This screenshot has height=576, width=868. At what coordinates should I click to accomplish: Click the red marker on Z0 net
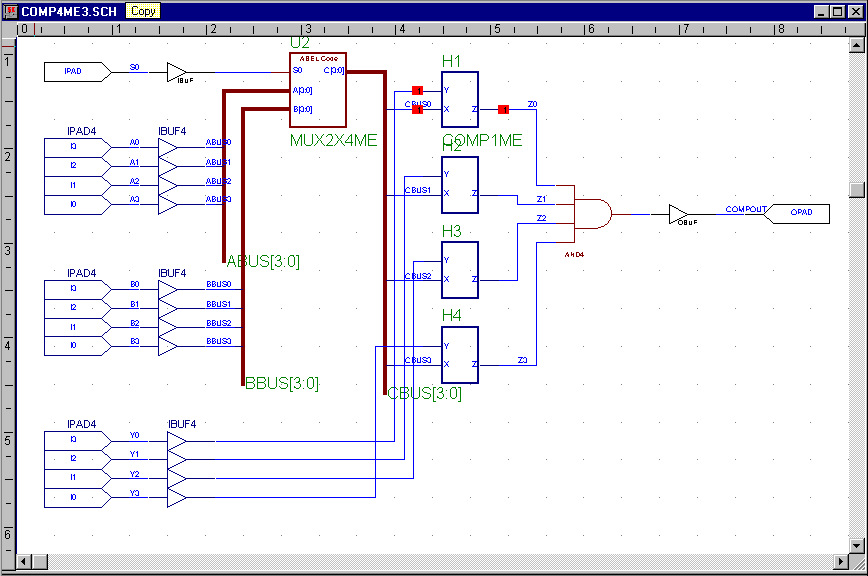tap(503, 109)
